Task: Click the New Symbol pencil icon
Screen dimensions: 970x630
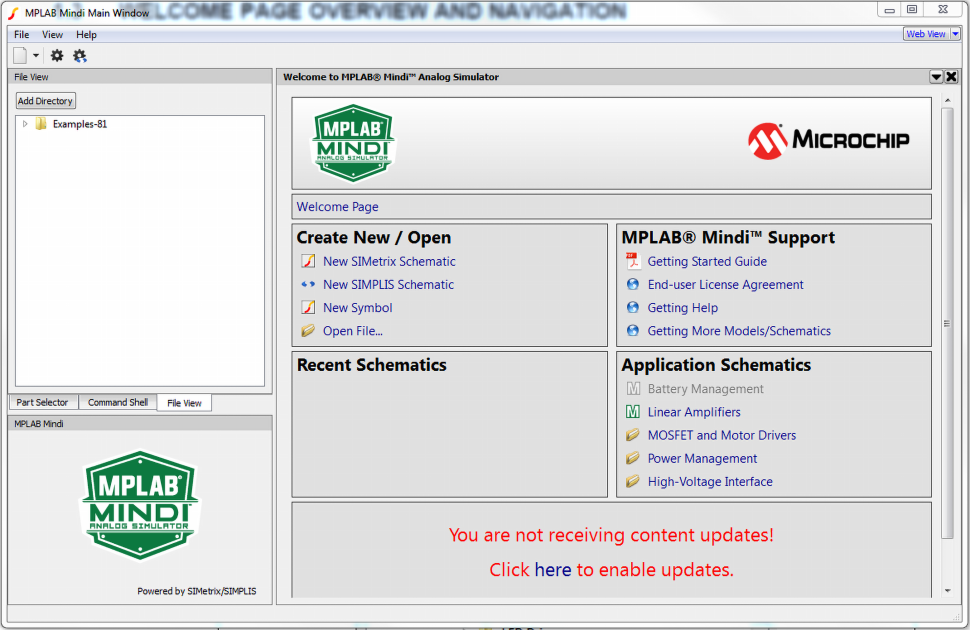Action: coord(308,308)
